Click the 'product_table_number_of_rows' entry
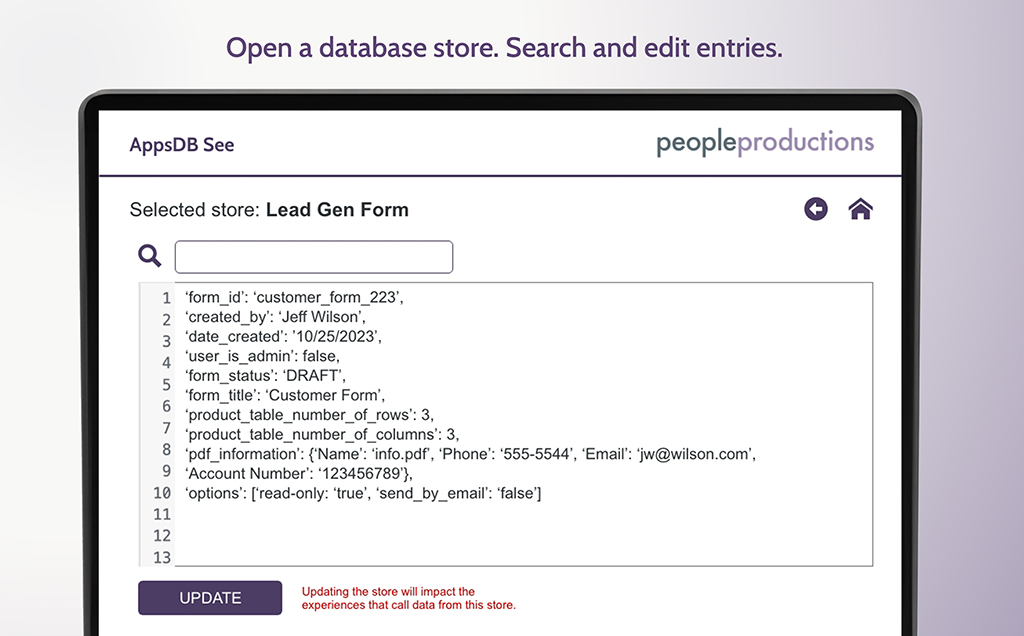The width and height of the screenshot is (1024, 636). tap(309, 415)
